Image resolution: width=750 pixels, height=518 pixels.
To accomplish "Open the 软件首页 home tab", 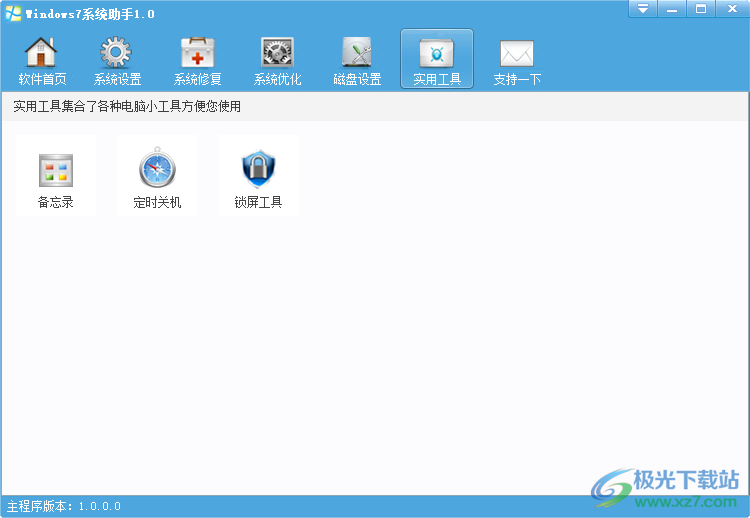I will pos(42,60).
